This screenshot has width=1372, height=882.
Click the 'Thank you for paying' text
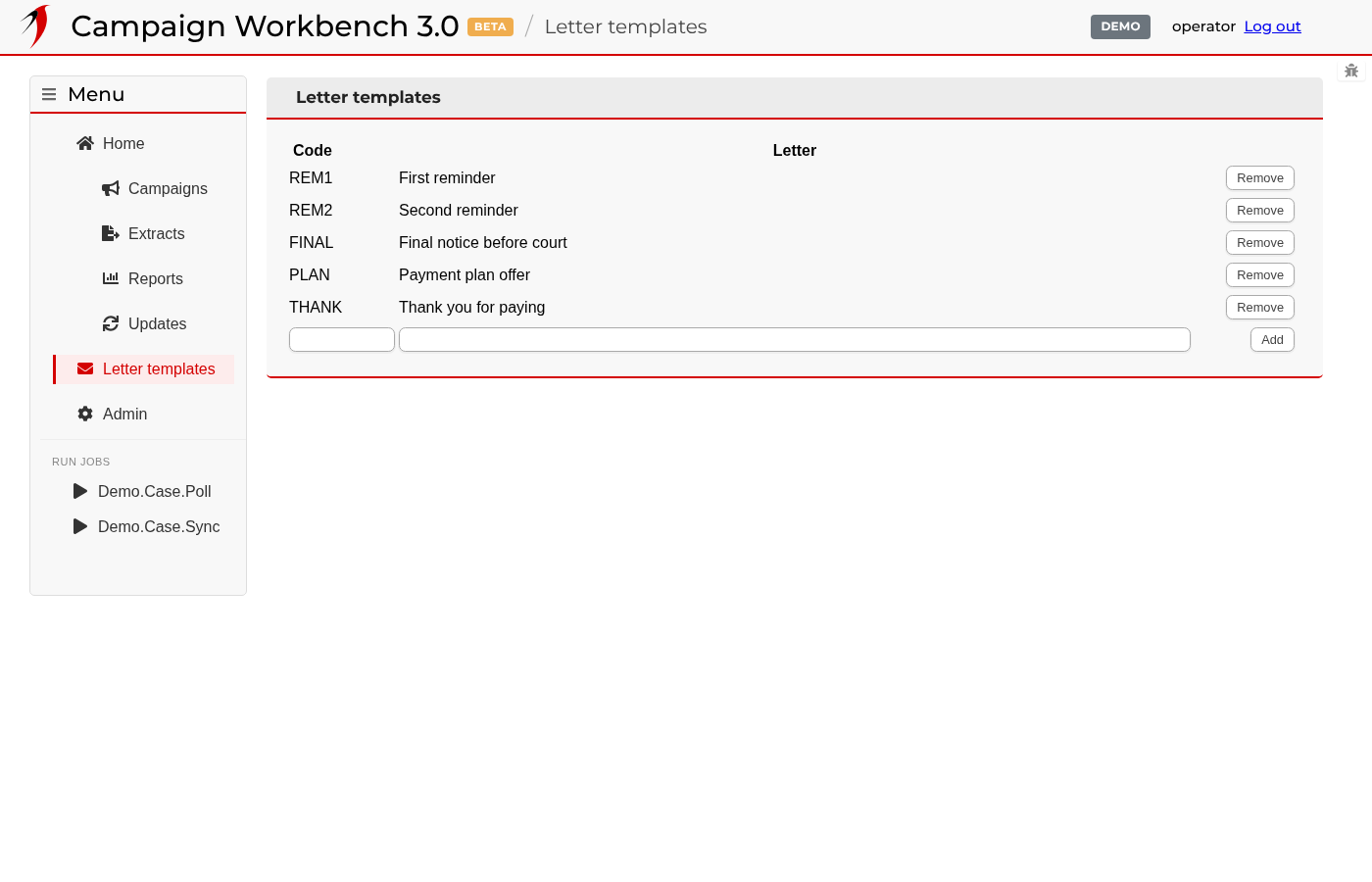pos(471,308)
